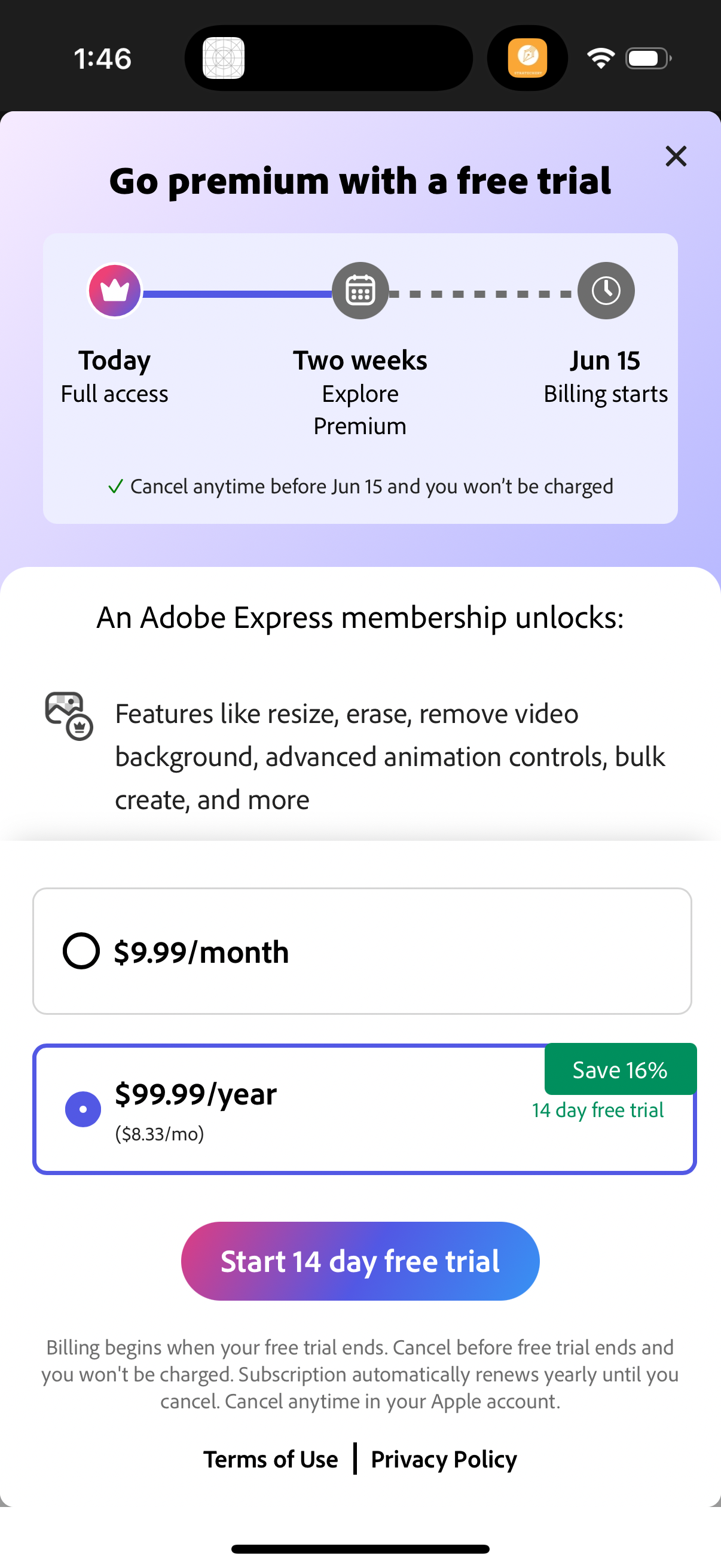The width and height of the screenshot is (721, 1568).
Task: Close the free trial offer
Action: (x=676, y=157)
